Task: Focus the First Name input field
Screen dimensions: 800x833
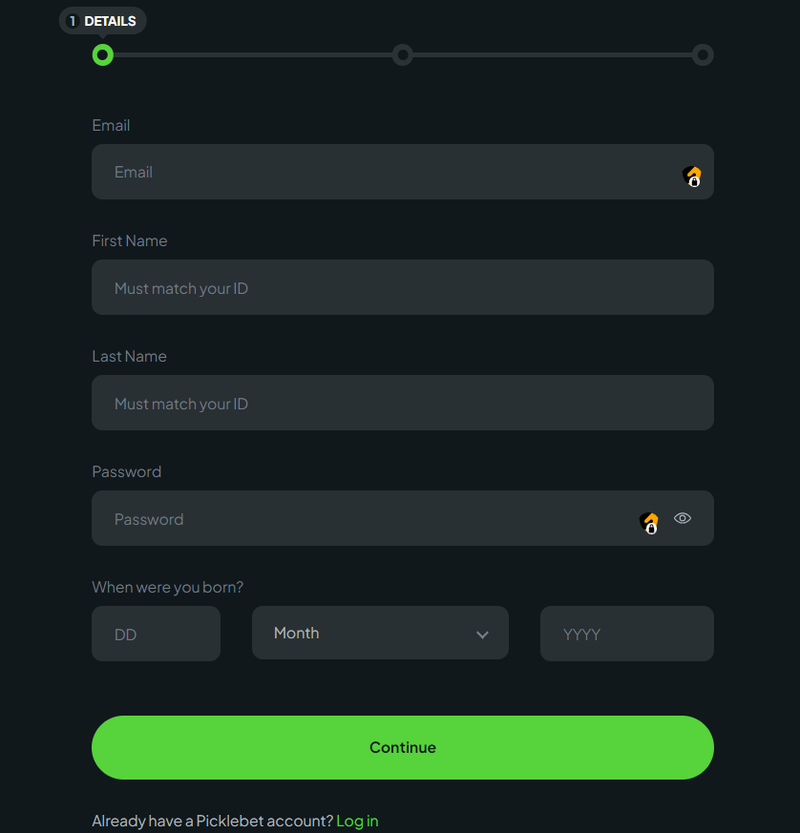Action: point(403,287)
